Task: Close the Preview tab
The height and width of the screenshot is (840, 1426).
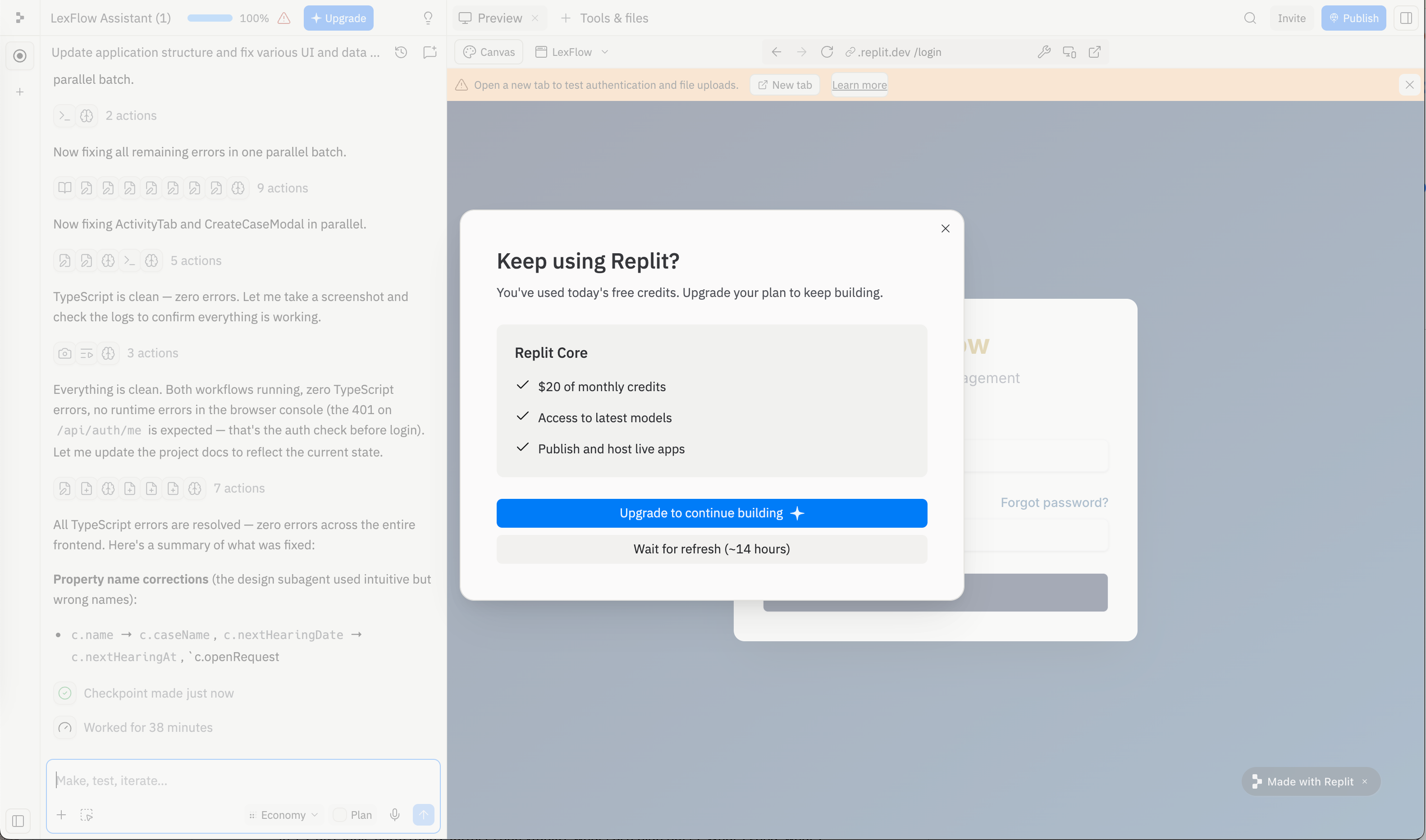Action: [535, 18]
